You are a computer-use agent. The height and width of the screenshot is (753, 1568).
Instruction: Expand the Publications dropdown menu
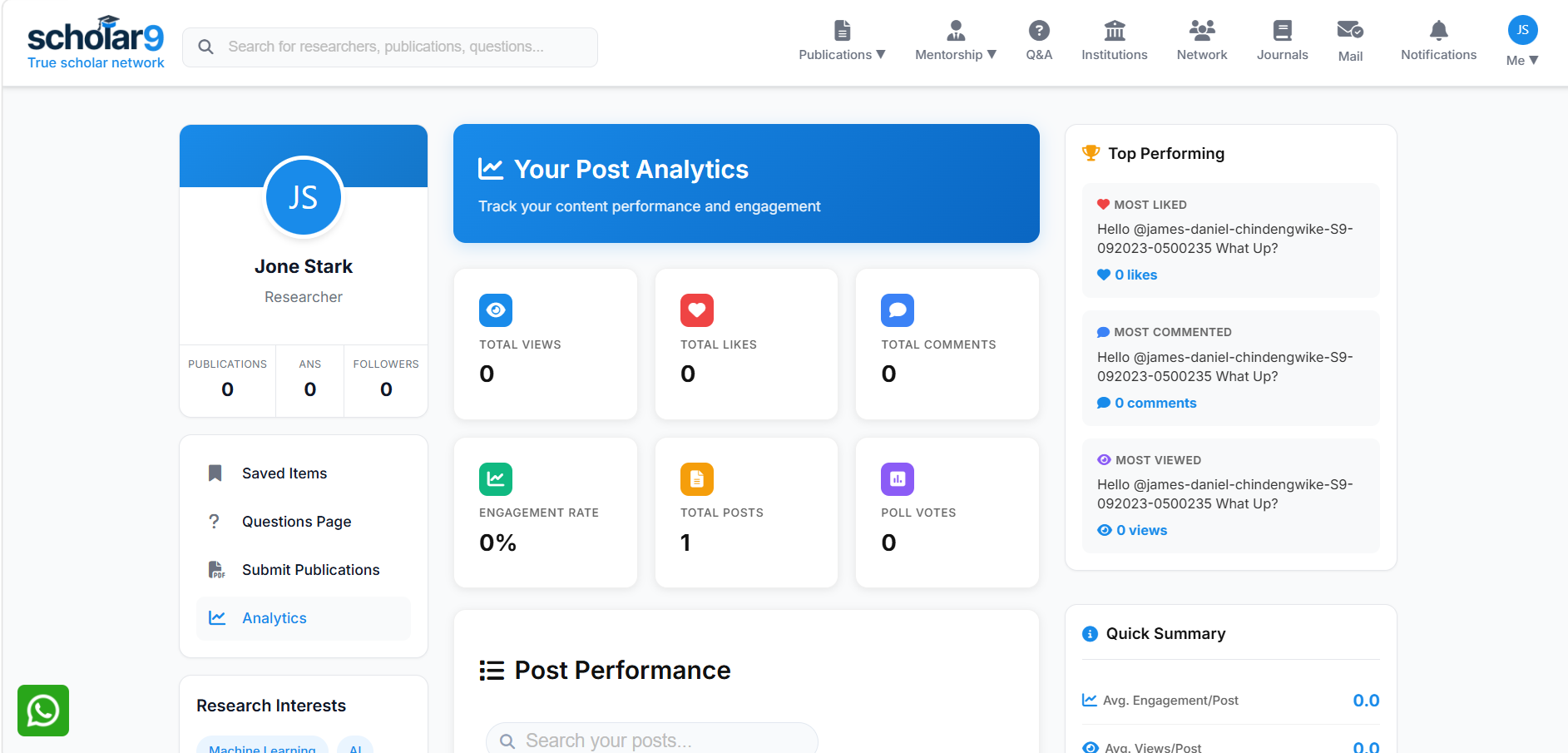842,41
